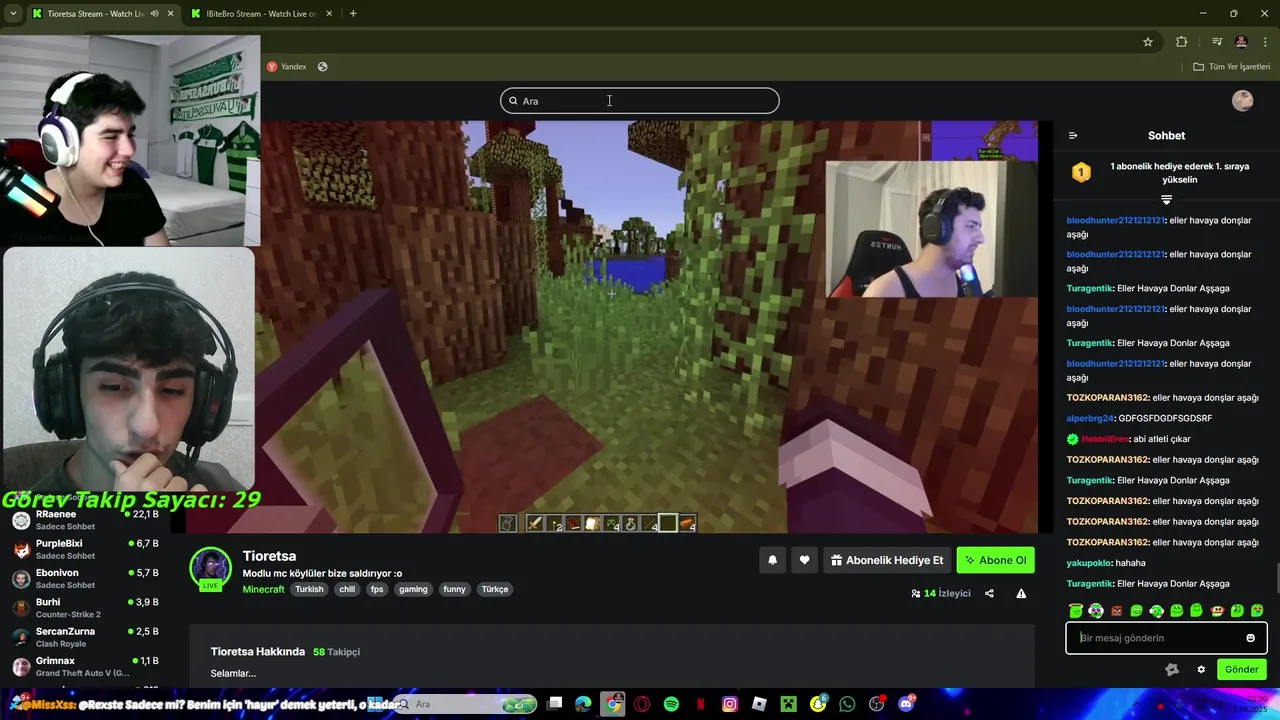Insert the halo green emote
Screen dimensions: 1280x720
click(x=1076, y=610)
